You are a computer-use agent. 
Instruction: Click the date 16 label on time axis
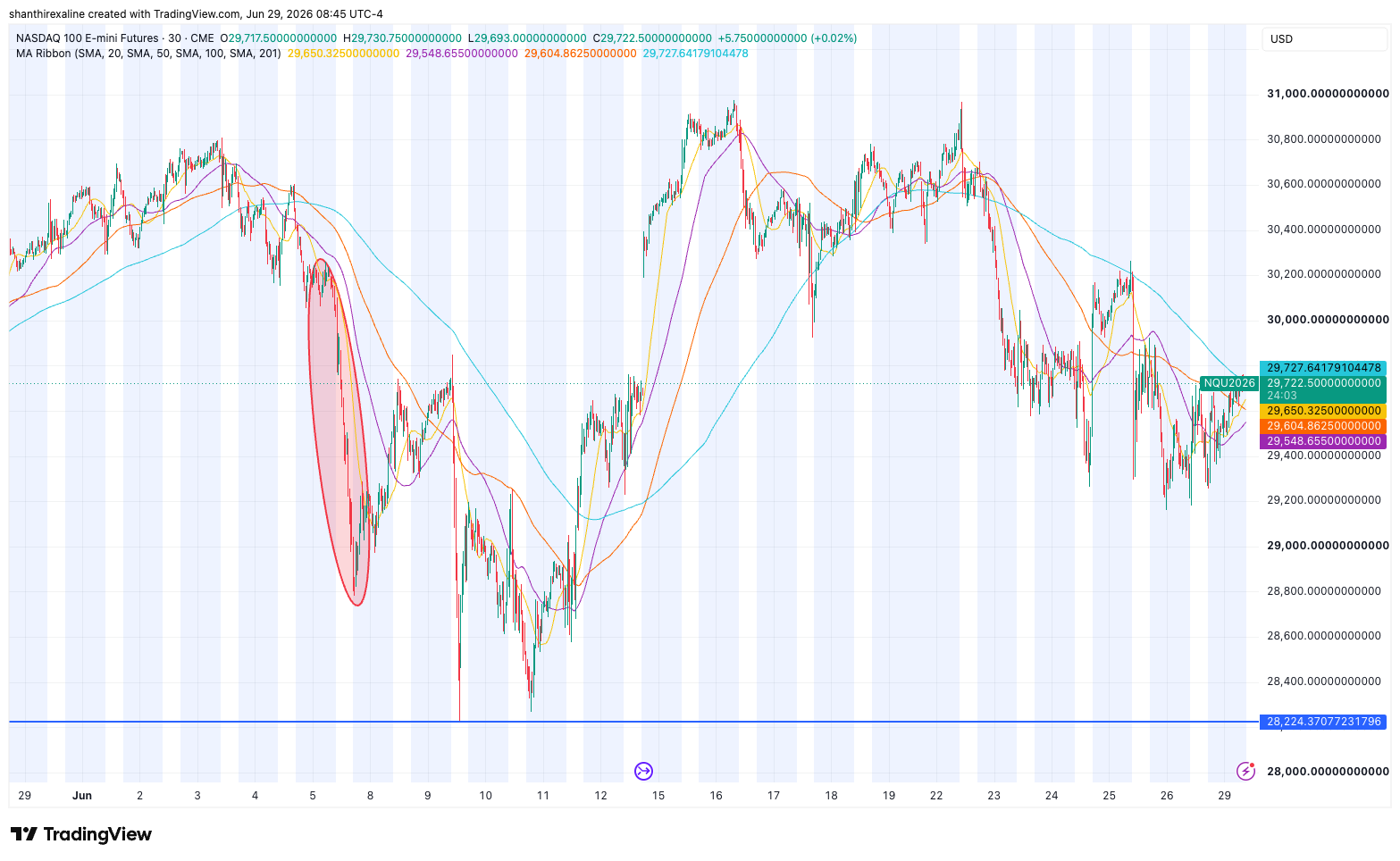716,795
